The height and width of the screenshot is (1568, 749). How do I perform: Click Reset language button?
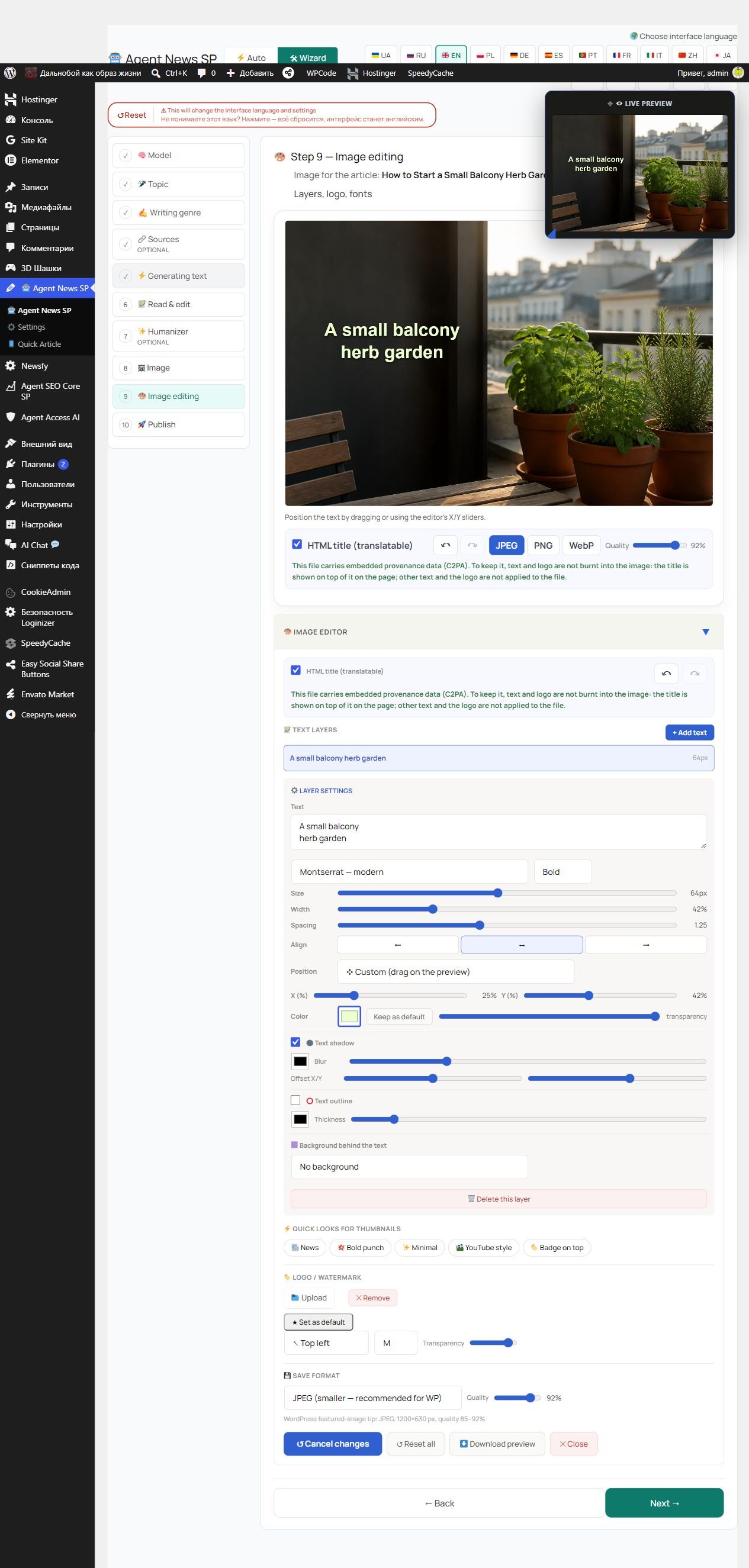point(131,115)
